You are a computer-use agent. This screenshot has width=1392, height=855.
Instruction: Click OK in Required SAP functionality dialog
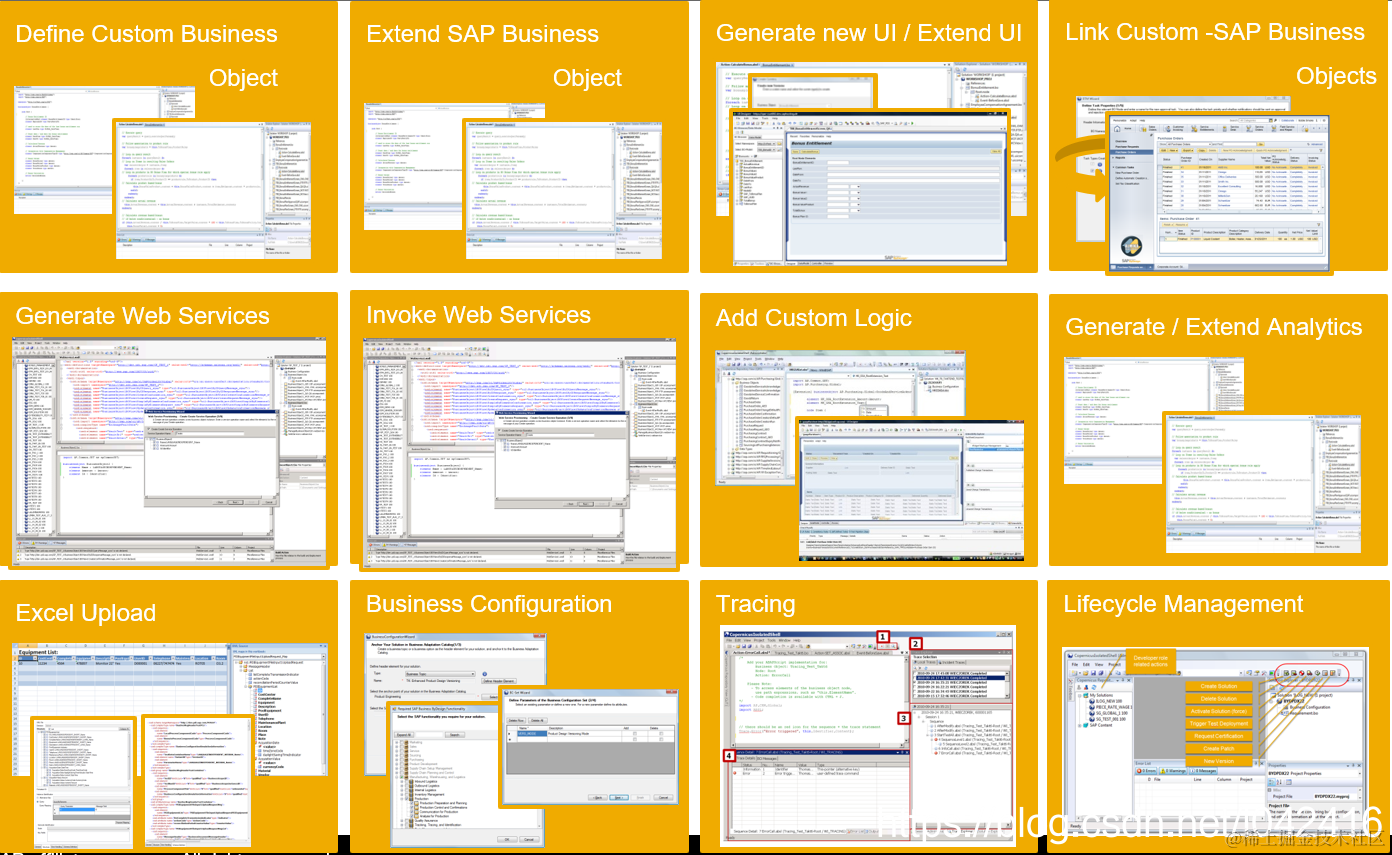click(507, 839)
